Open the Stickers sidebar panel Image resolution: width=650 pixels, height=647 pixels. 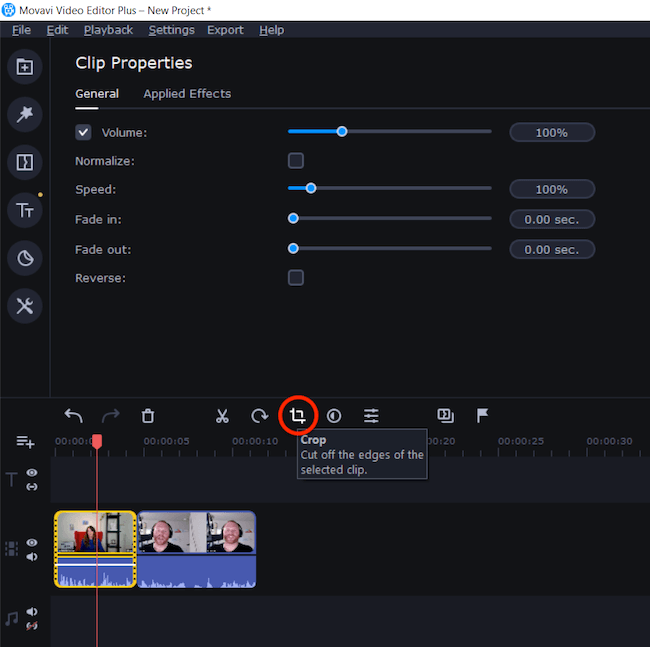25,258
